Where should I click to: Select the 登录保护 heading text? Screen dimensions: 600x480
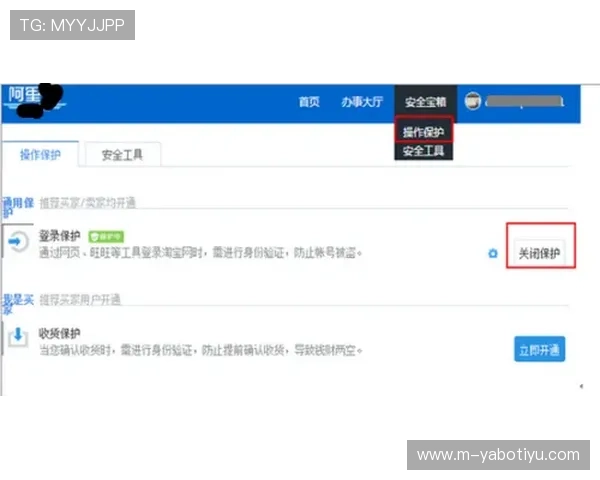click(x=59, y=236)
